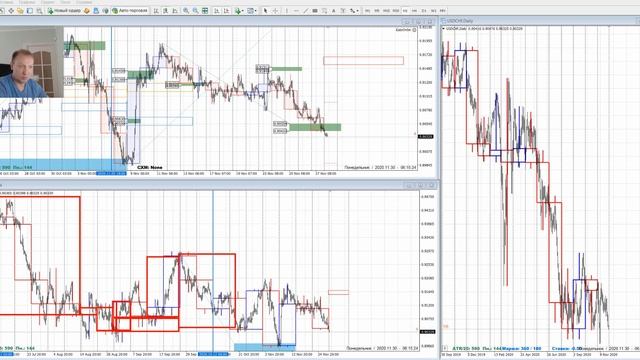Select the text A tool
The width and height of the screenshot is (640, 360).
pyautogui.click(x=333, y=11)
